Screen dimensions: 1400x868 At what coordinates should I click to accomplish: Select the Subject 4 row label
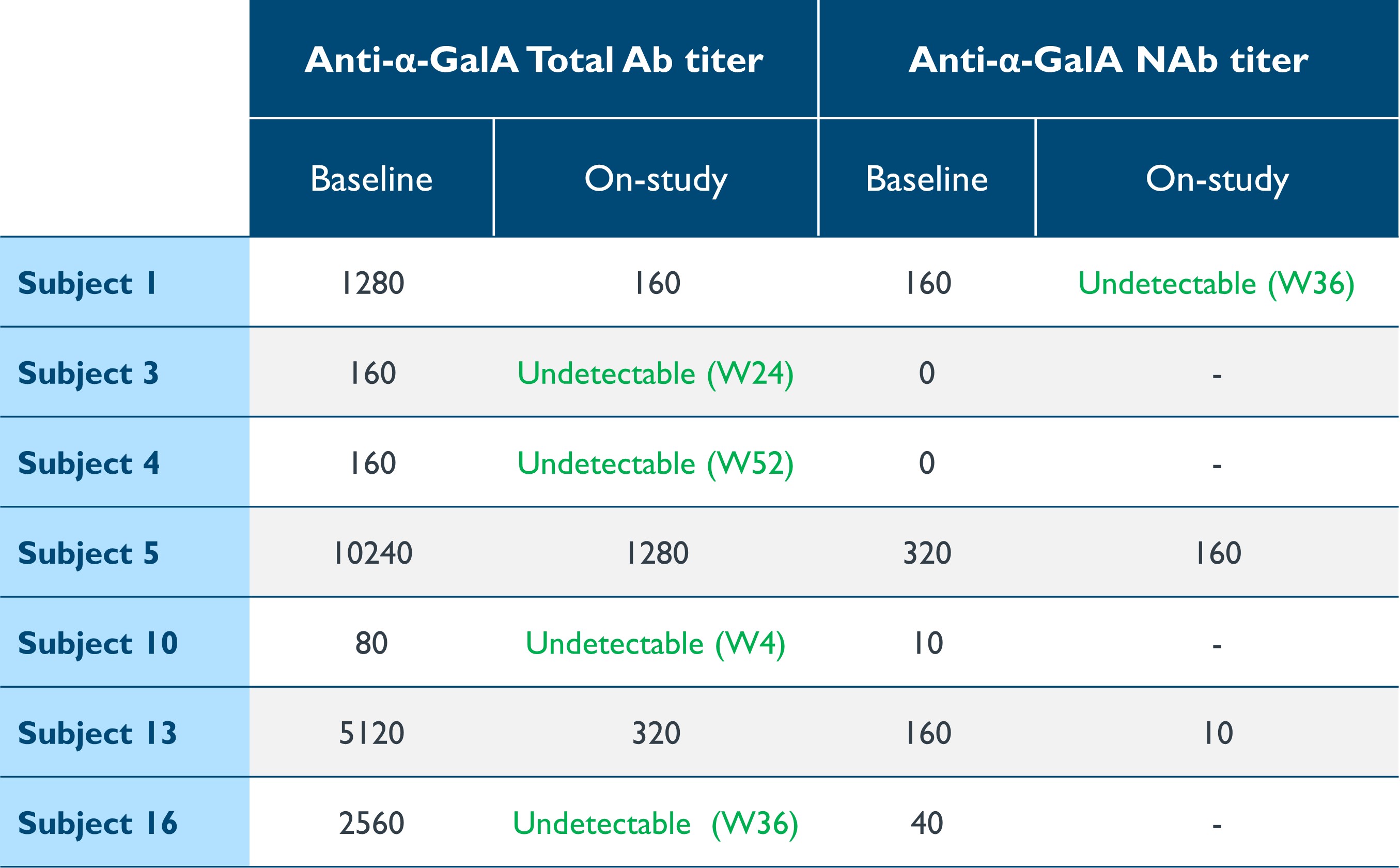tap(89, 463)
